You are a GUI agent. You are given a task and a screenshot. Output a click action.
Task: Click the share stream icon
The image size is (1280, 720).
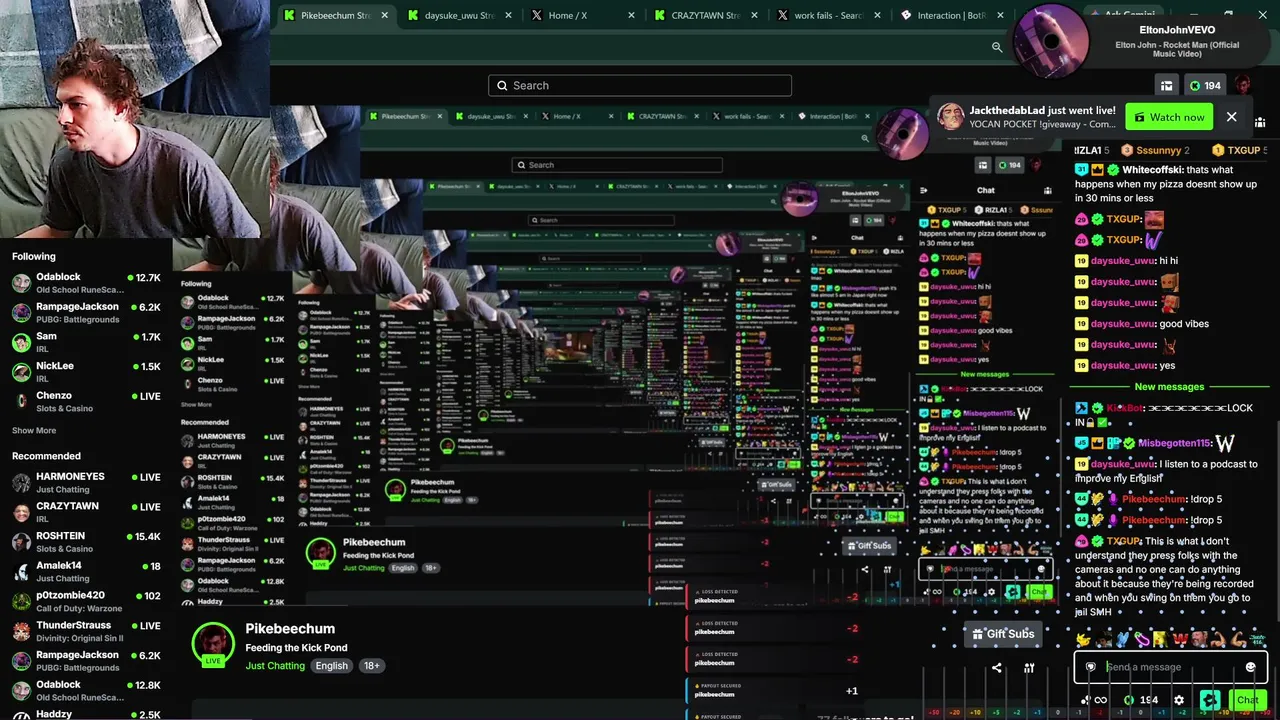996,668
